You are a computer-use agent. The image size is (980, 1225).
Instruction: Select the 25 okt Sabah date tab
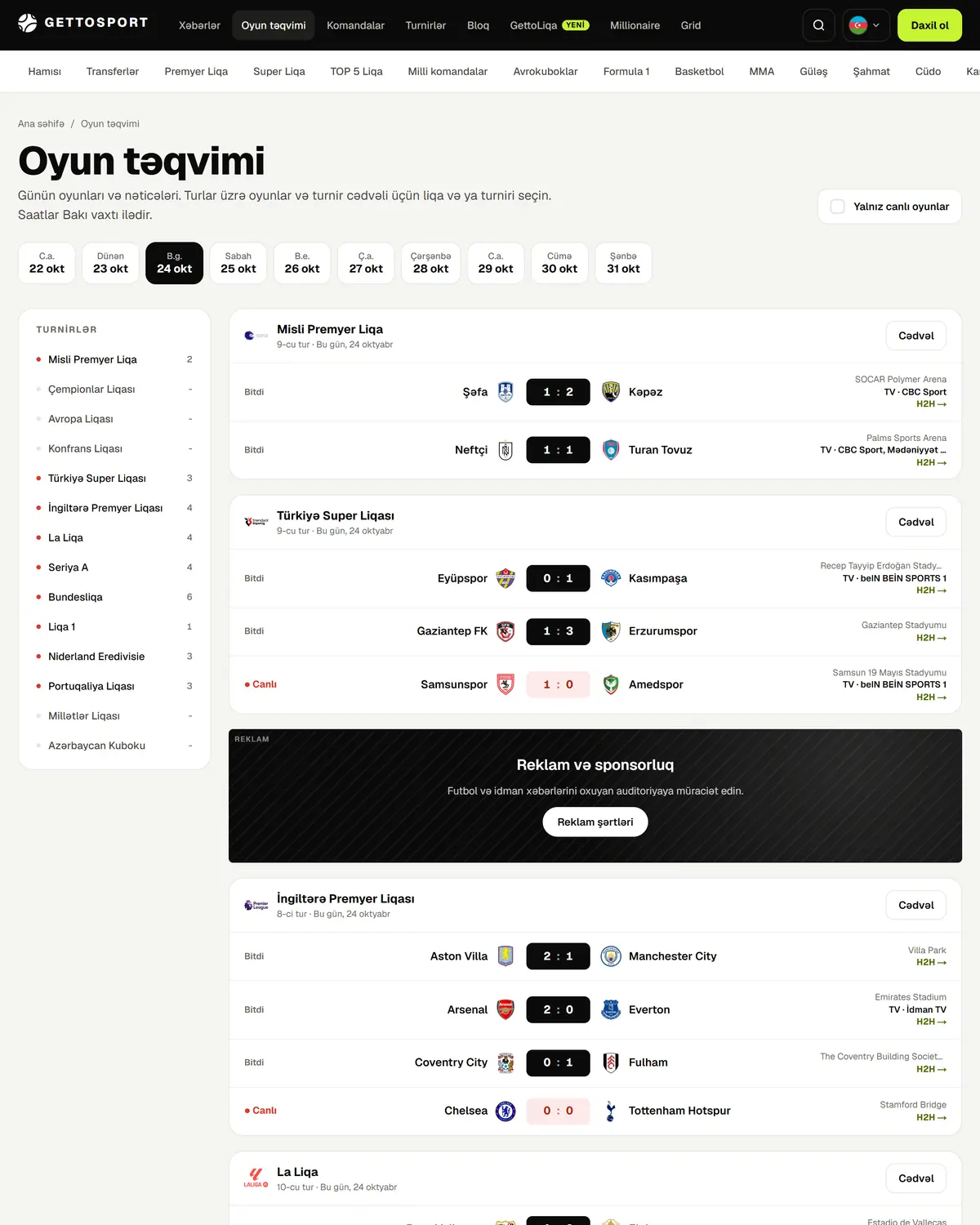(238, 263)
